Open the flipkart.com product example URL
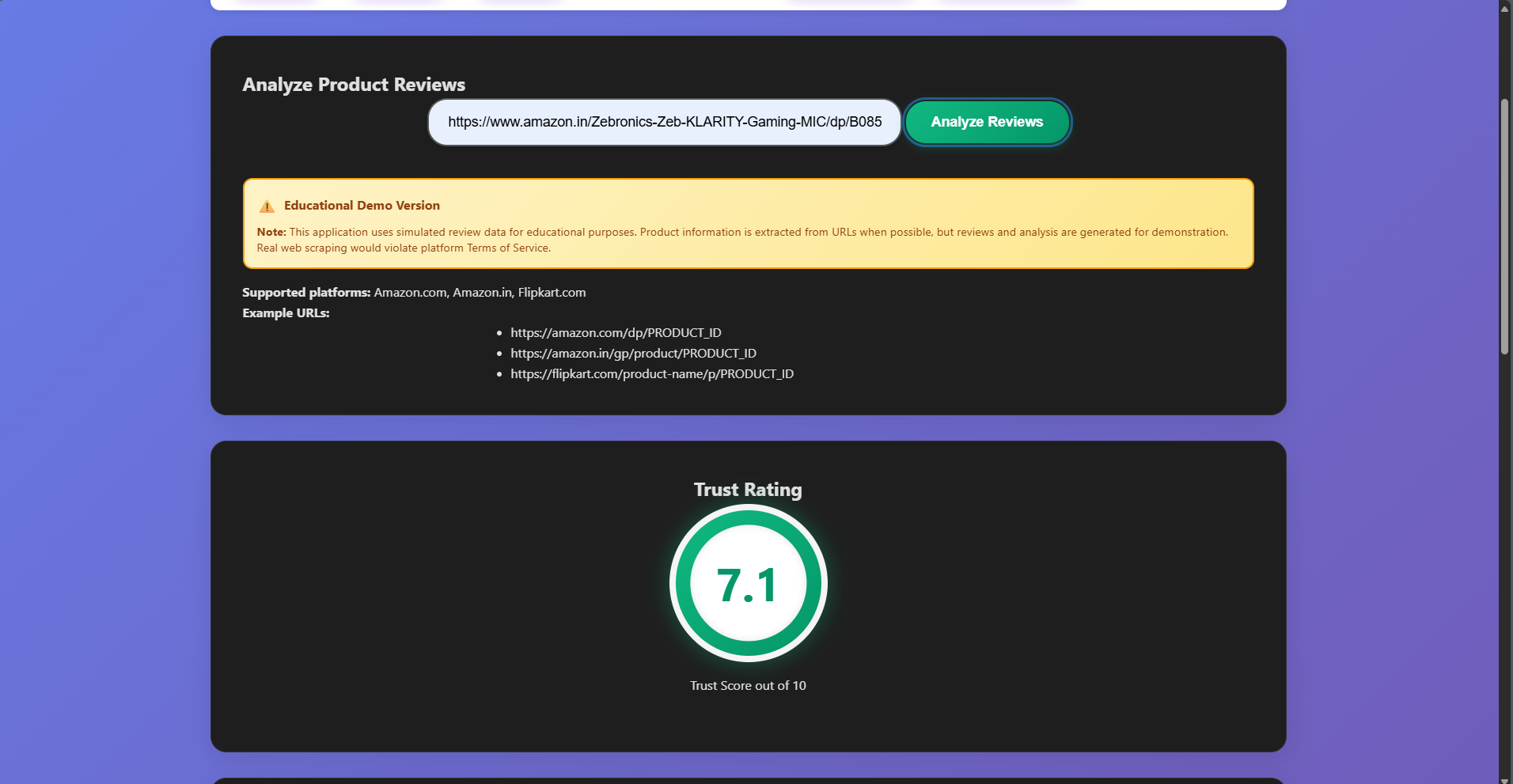1513x784 pixels. [x=651, y=373]
